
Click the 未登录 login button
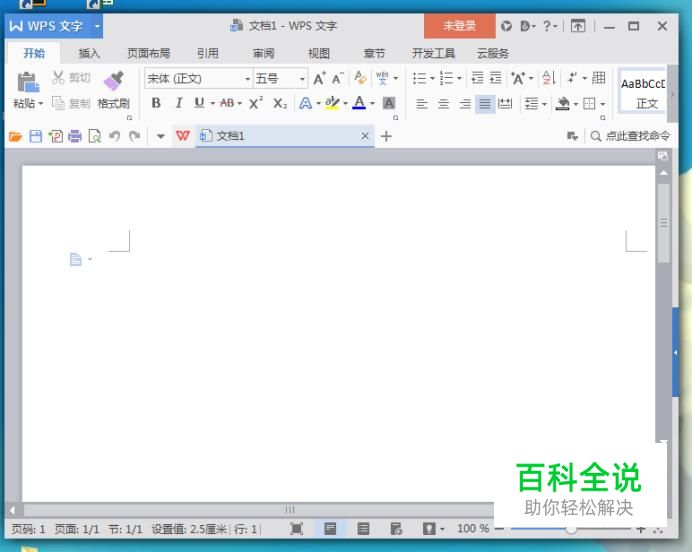[459, 26]
